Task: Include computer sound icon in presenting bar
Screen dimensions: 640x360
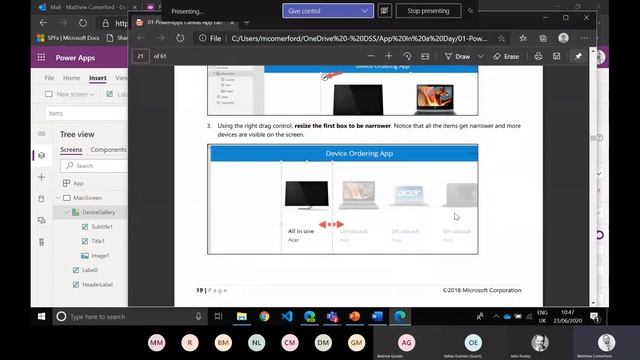Action: [x=384, y=11]
